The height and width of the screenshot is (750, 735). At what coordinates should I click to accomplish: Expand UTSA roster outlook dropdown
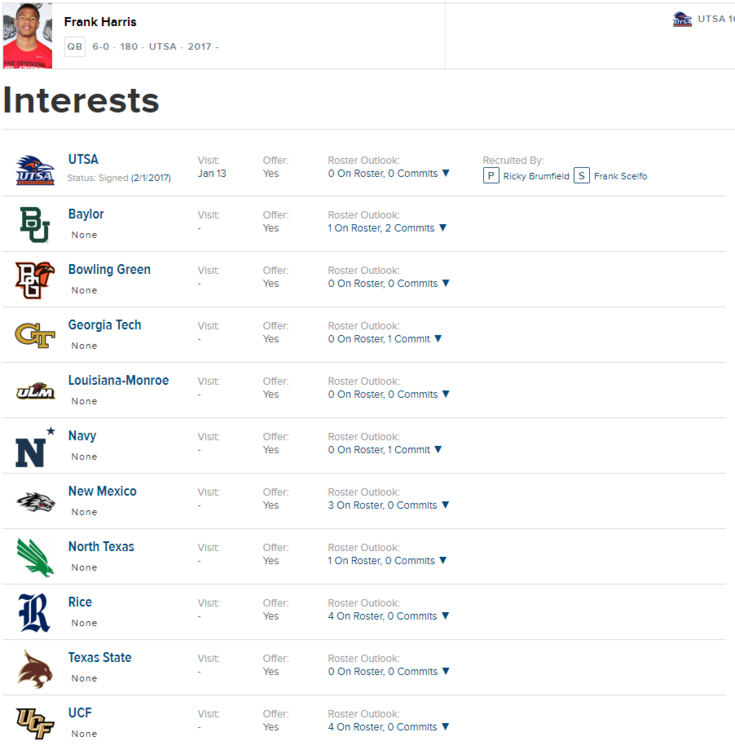click(x=446, y=174)
